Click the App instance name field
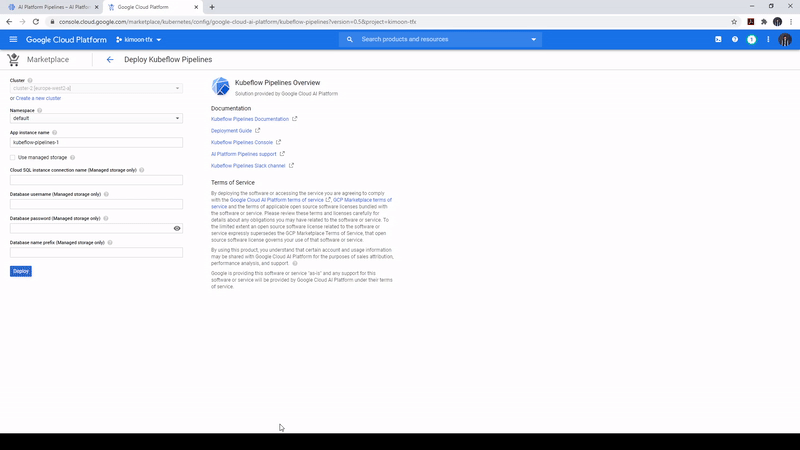 (96, 142)
